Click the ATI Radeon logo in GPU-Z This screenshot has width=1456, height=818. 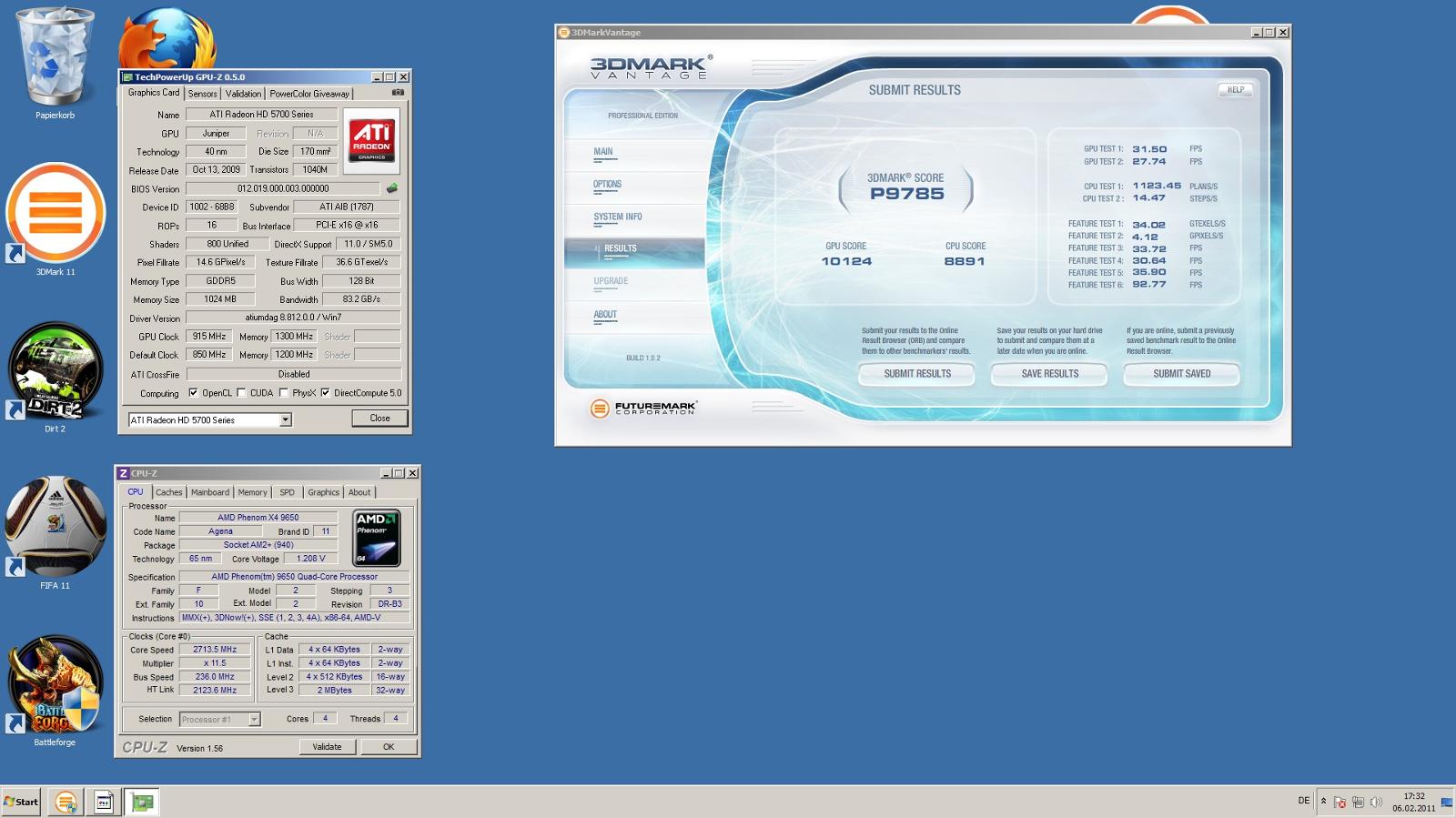(x=371, y=141)
